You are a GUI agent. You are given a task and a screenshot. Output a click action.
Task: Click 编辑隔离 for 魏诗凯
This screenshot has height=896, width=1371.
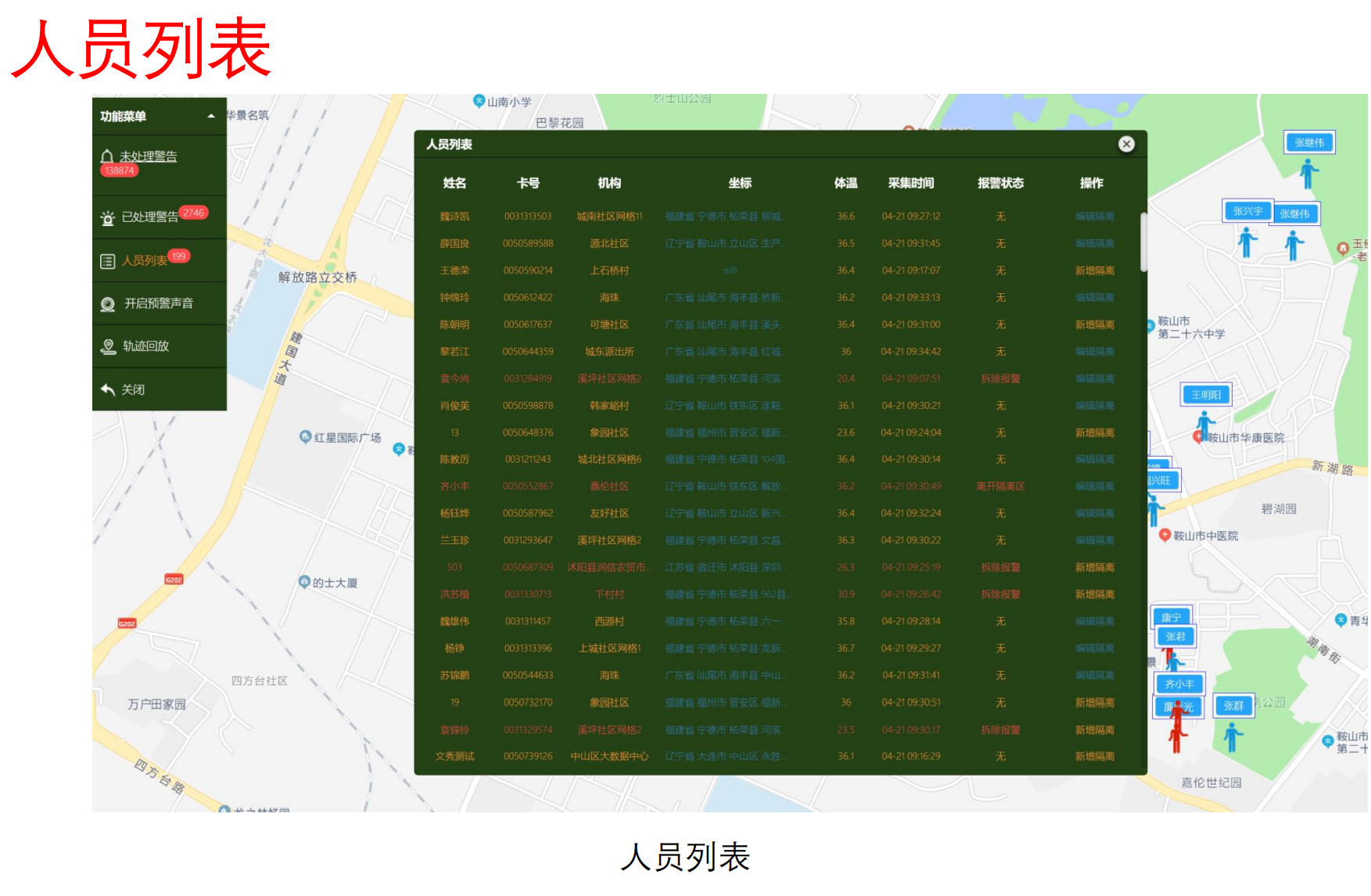pos(1094,217)
